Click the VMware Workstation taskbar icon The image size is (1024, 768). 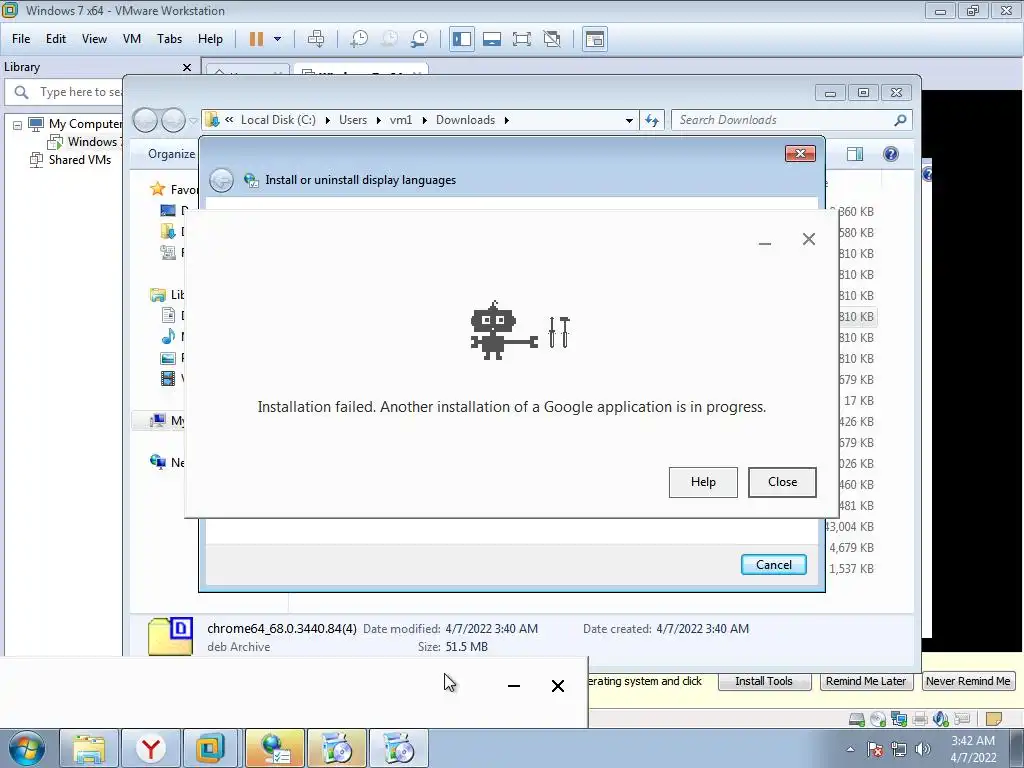click(210, 748)
